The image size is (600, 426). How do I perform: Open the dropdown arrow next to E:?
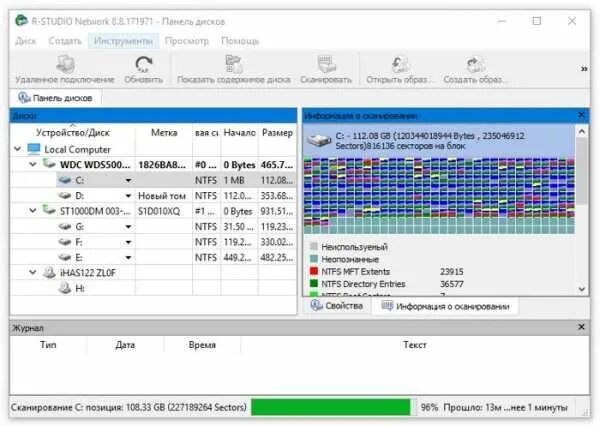[x=129, y=257]
